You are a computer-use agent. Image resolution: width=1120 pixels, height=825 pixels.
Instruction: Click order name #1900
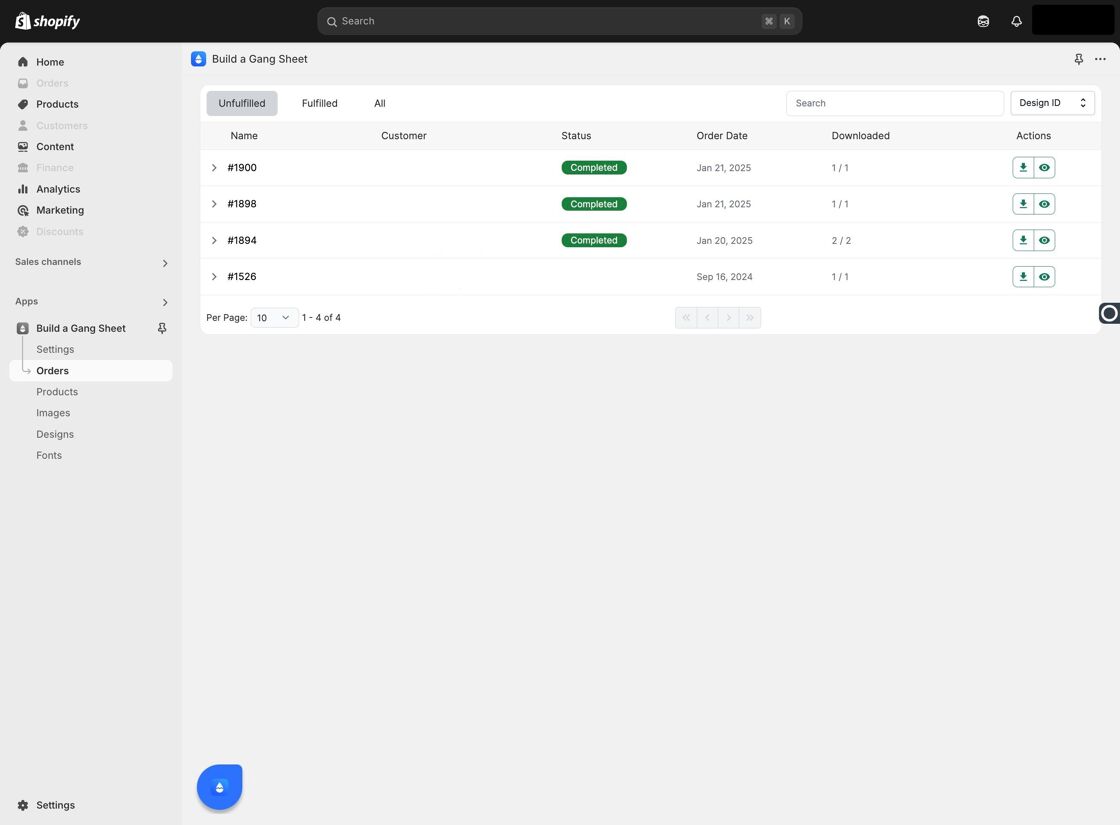[x=242, y=168]
